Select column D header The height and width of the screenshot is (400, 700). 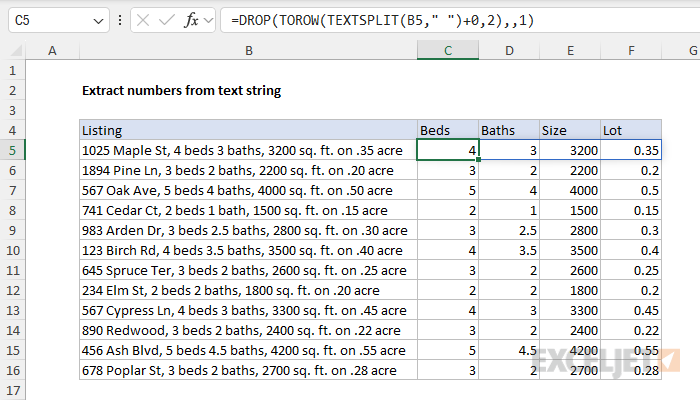pyautogui.click(x=509, y=50)
